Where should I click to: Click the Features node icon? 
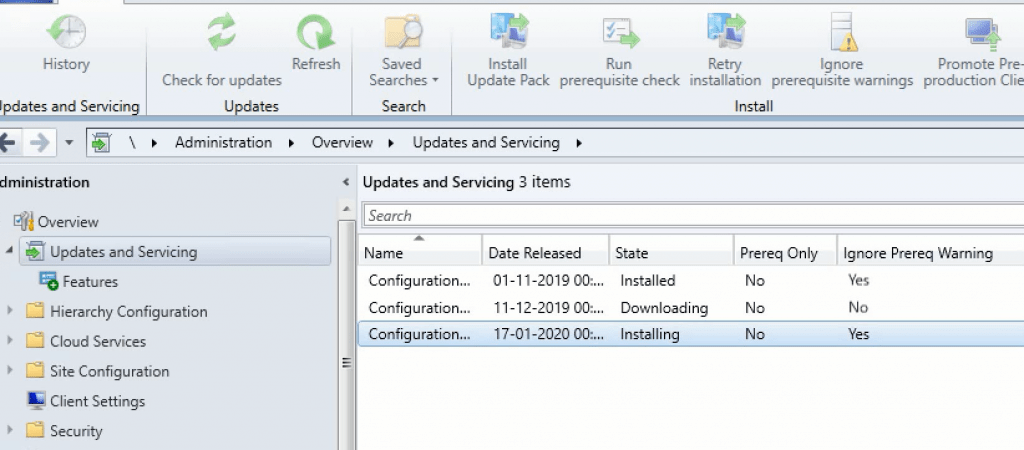point(49,281)
